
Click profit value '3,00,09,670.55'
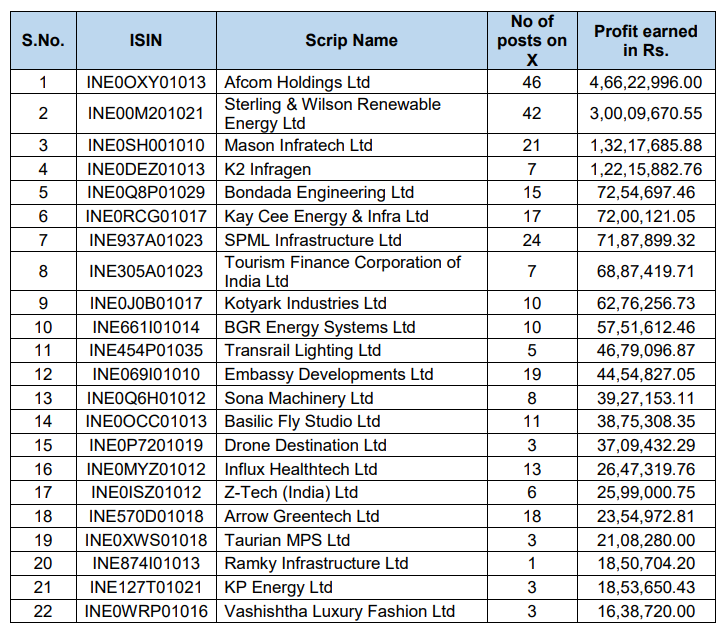point(646,113)
